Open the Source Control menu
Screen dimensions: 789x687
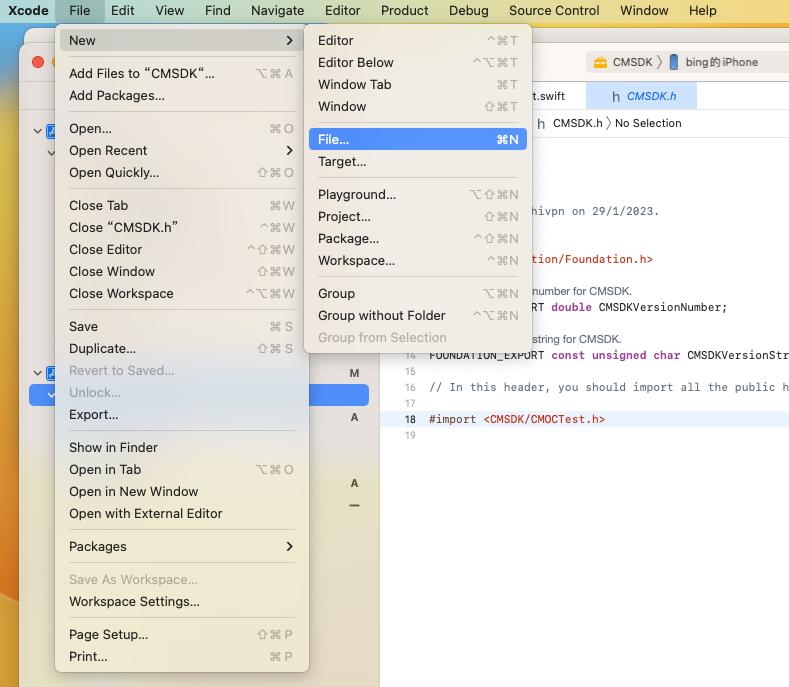[554, 11]
